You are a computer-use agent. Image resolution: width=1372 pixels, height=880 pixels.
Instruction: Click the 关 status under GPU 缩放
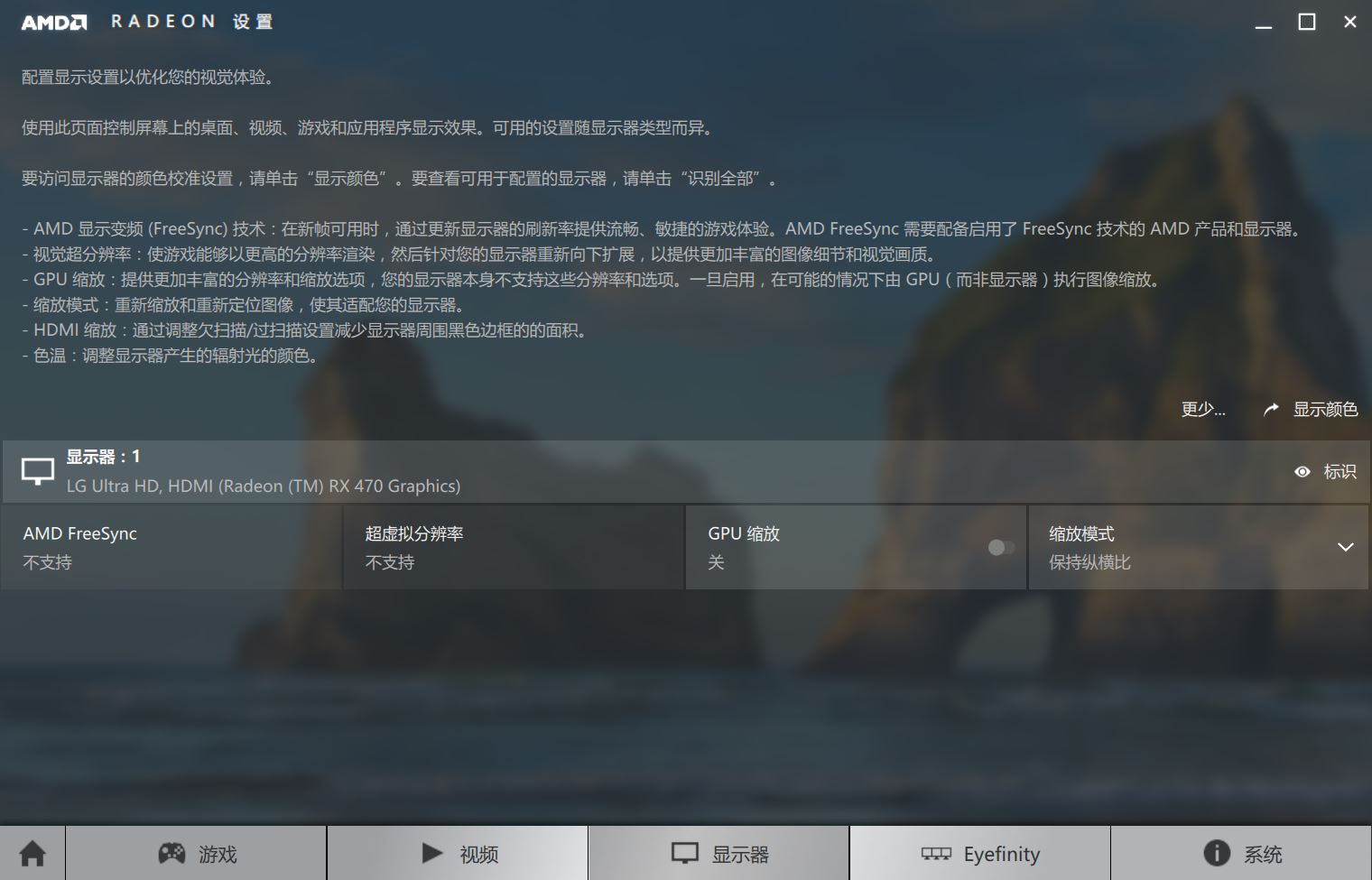[x=716, y=562]
